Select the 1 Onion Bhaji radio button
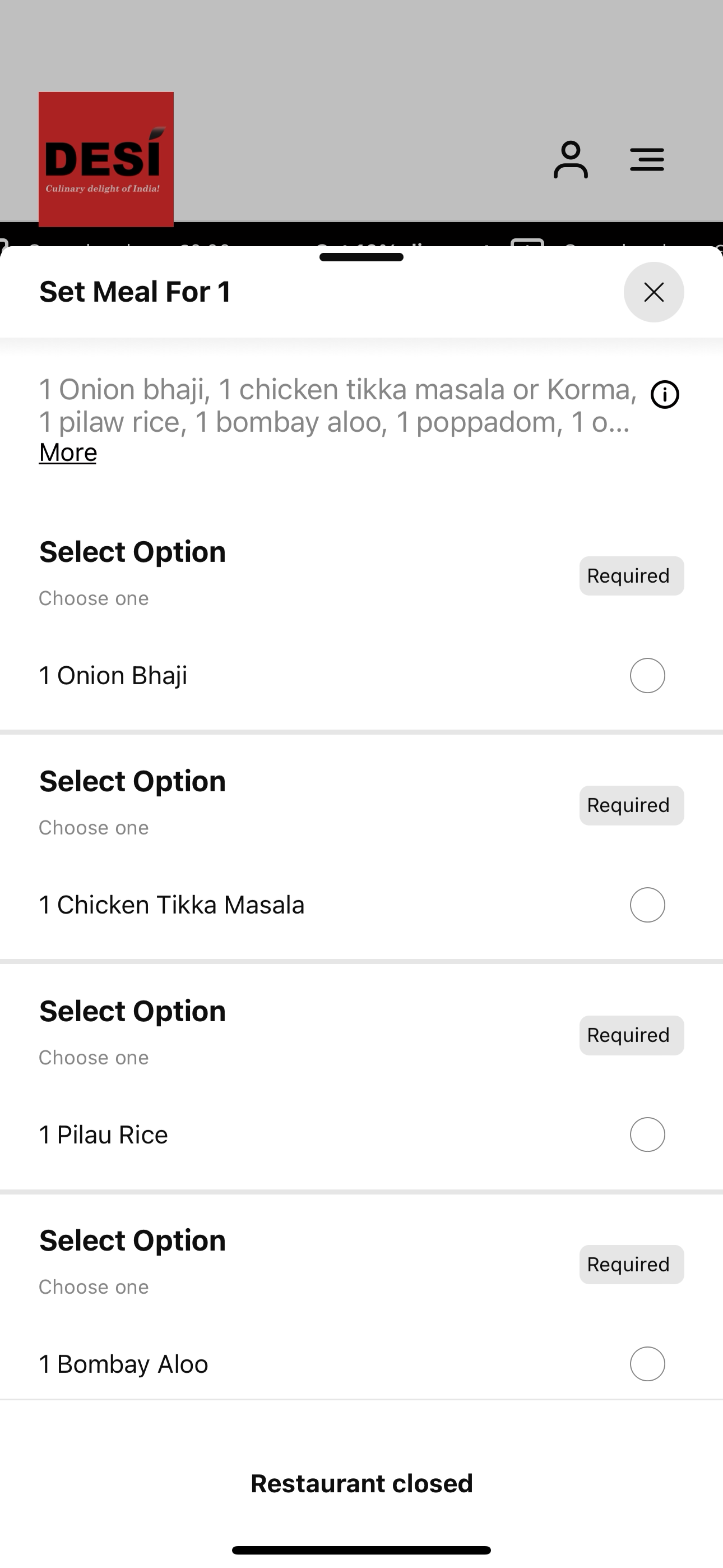 click(647, 676)
